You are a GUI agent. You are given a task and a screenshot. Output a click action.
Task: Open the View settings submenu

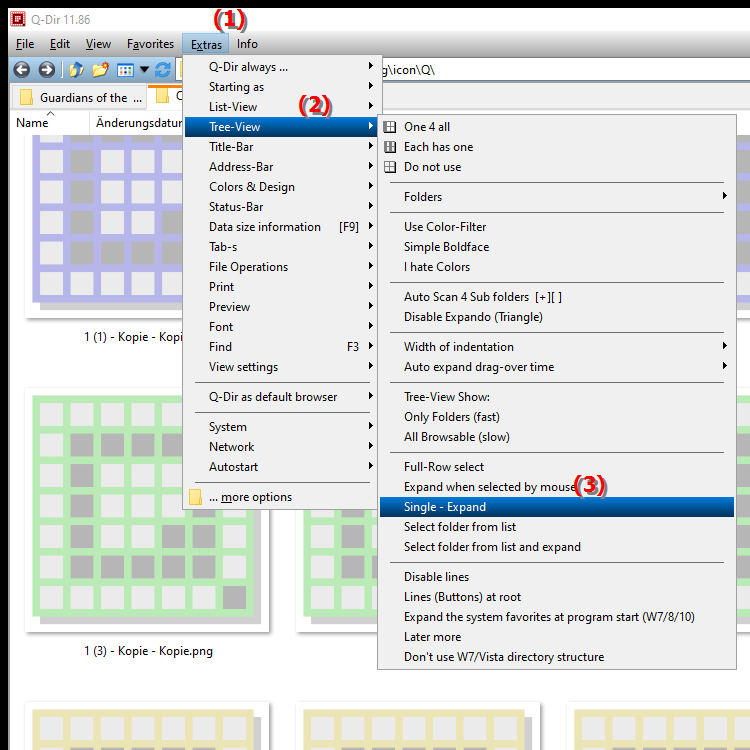(281, 367)
